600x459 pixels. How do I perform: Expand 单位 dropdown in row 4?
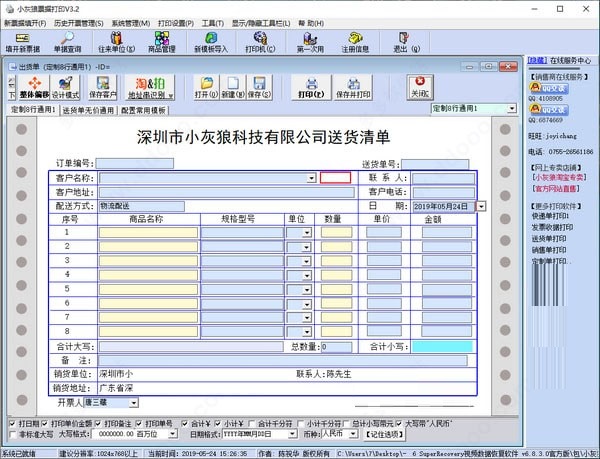coord(307,275)
